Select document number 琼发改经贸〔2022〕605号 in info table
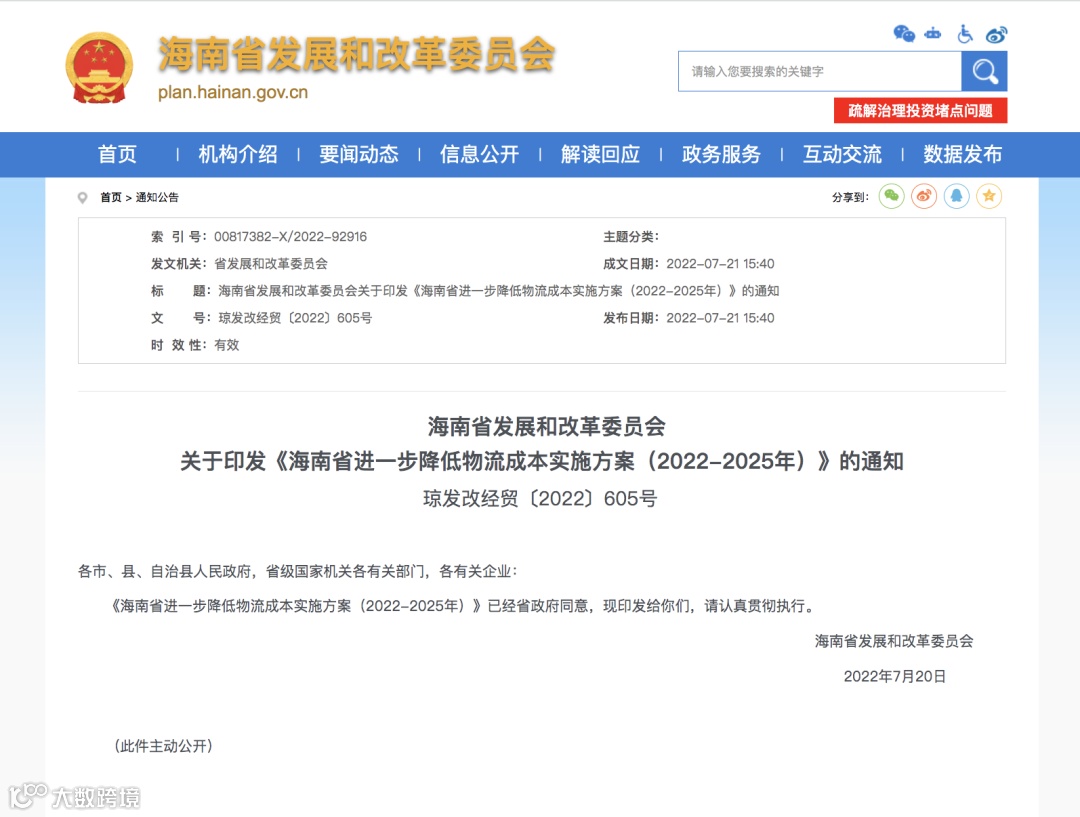 (x=295, y=318)
